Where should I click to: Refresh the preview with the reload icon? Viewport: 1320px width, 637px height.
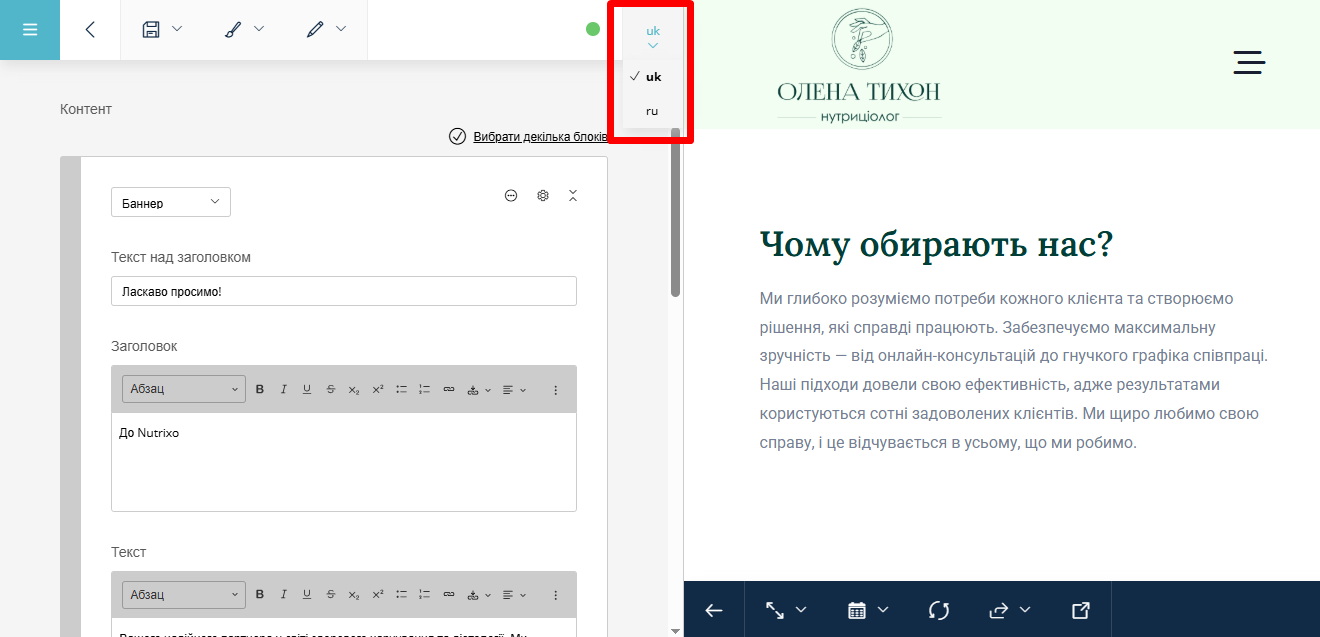(938, 610)
